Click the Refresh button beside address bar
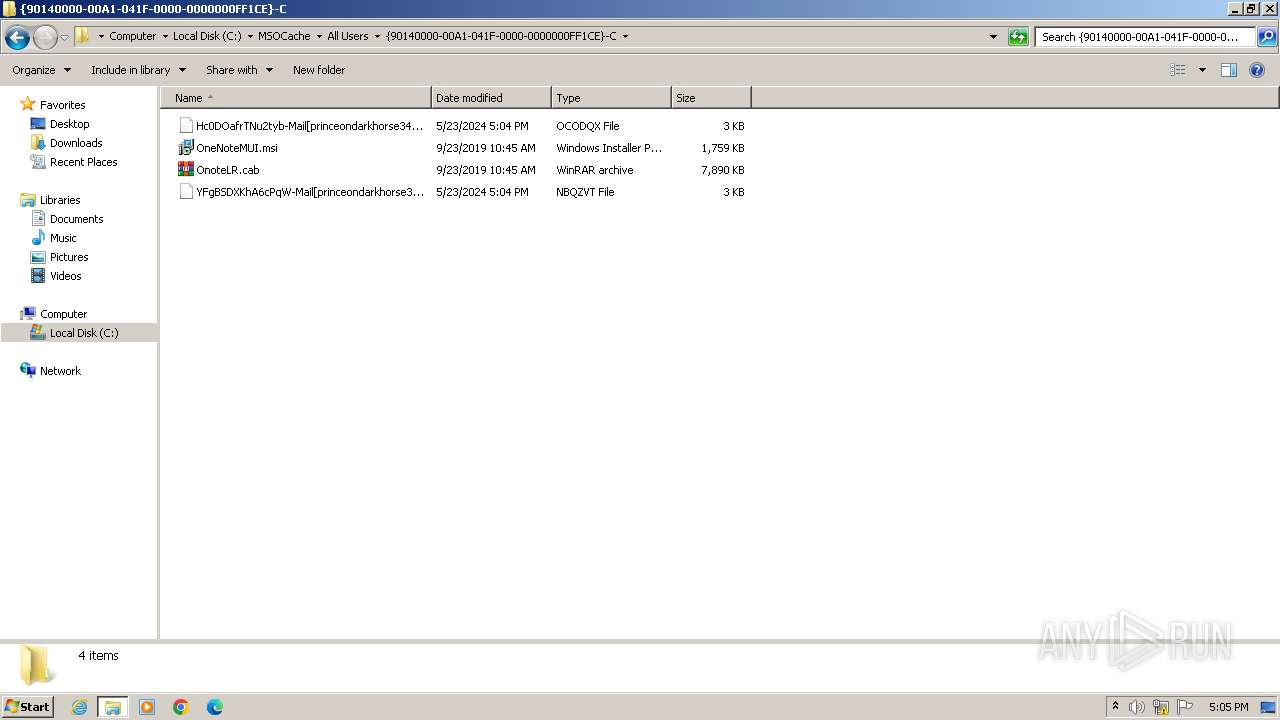This screenshot has width=1280, height=720. coord(1018,37)
